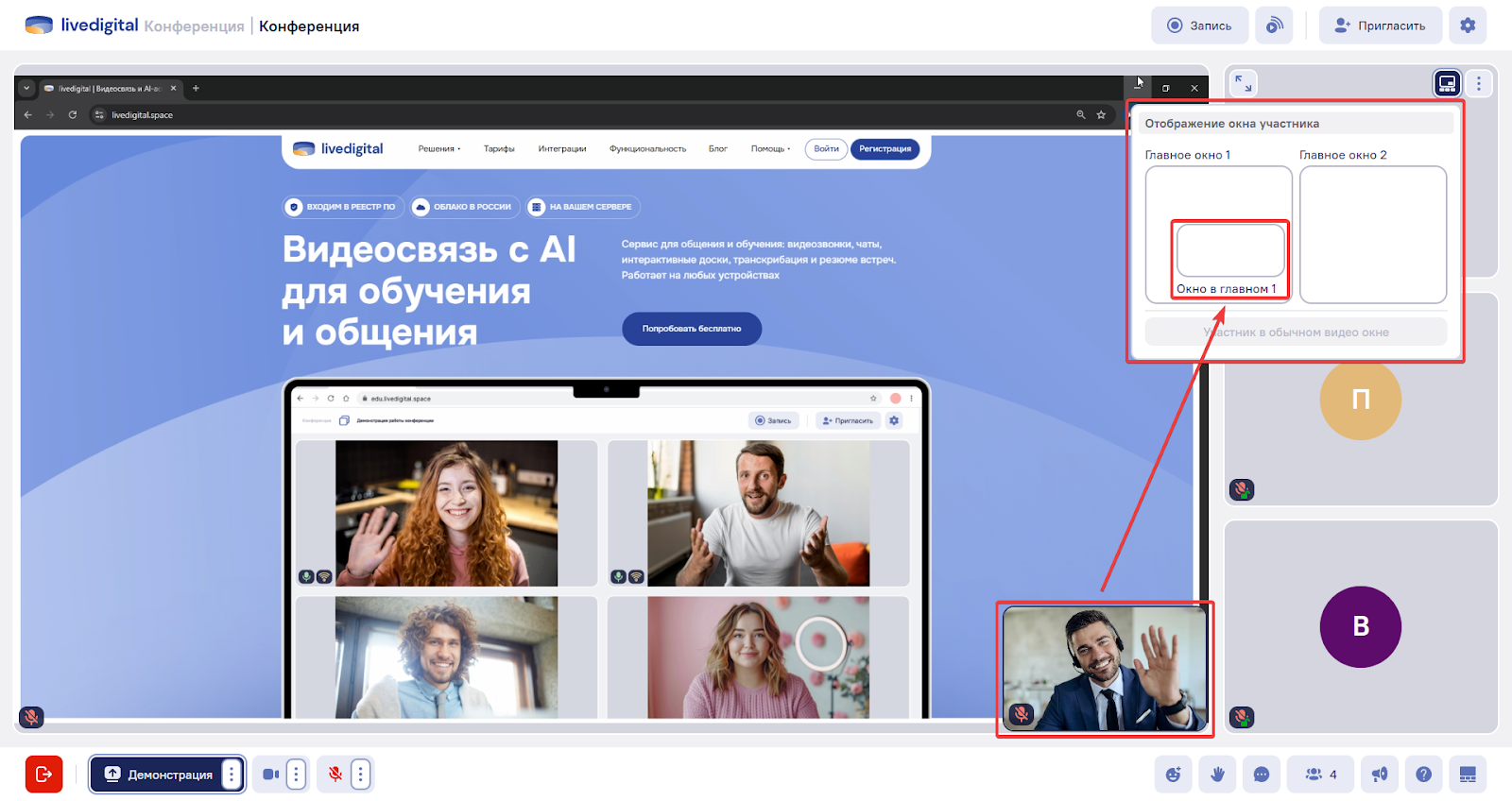The width and height of the screenshot is (1512, 801).
Task: Collapse side panel with arrows icon
Action: pos(1244,83)
